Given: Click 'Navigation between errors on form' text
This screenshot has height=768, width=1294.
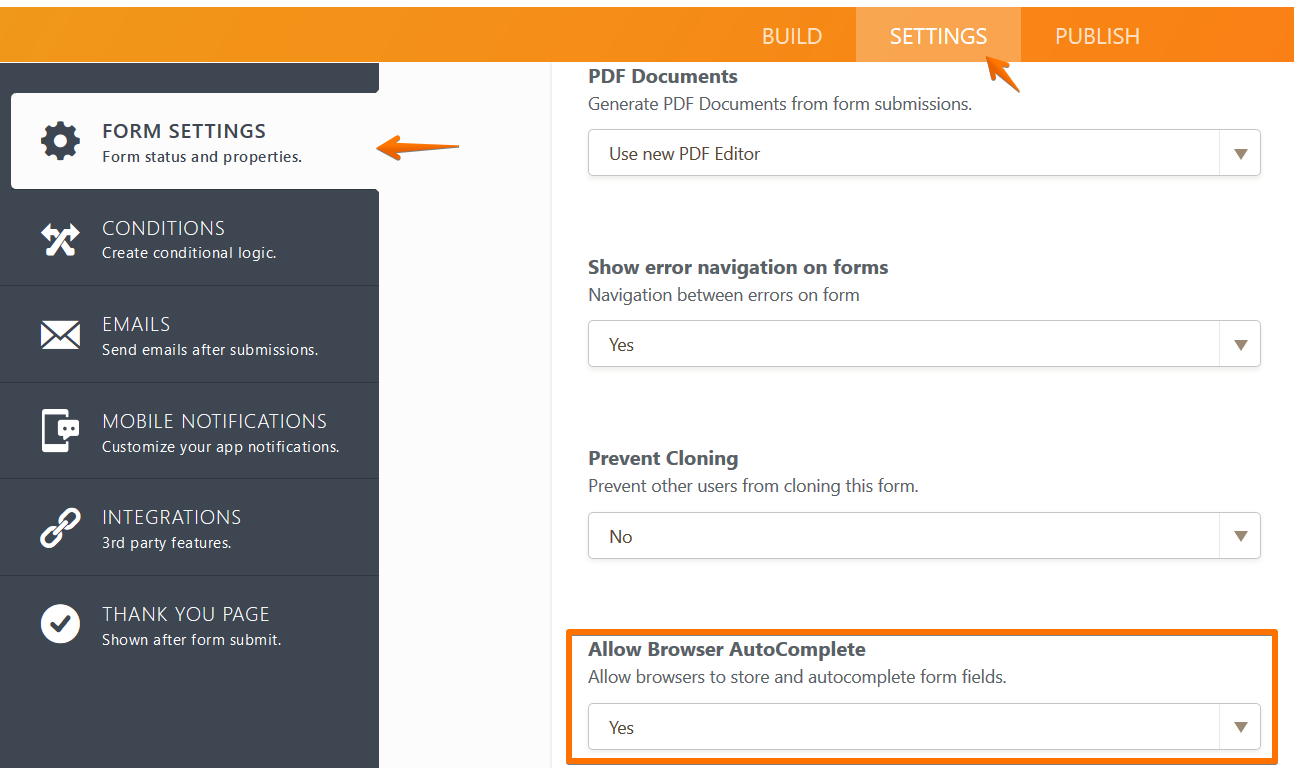Looking at the screenshot, I should [724, 295].
